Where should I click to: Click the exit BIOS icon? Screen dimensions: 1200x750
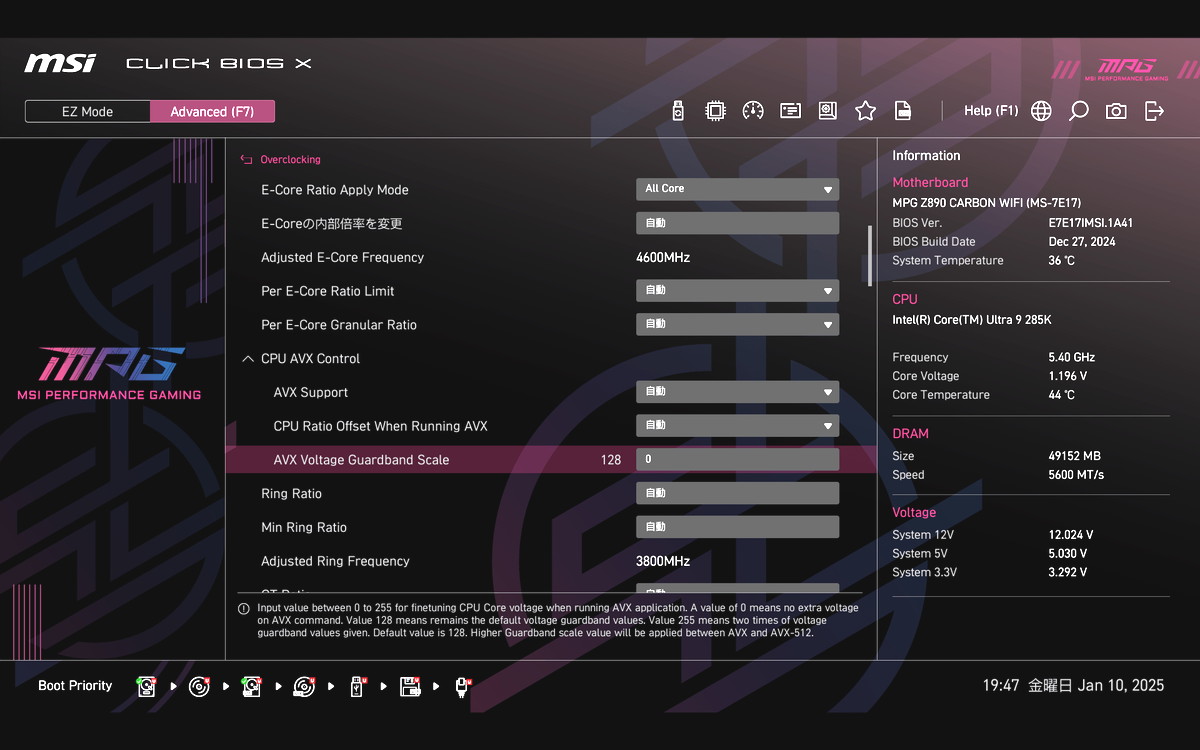click(1154, 111)
